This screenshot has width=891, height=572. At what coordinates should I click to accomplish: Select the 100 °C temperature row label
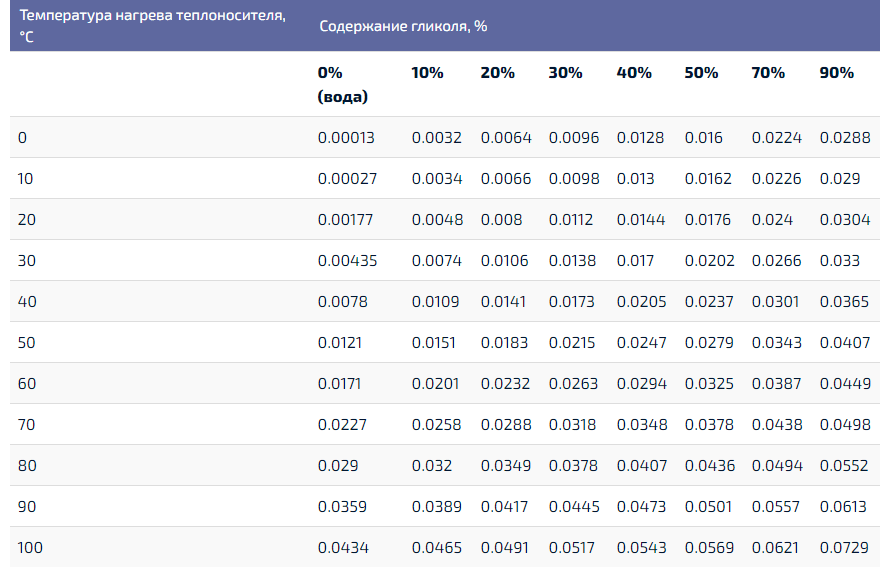(31, 548)
